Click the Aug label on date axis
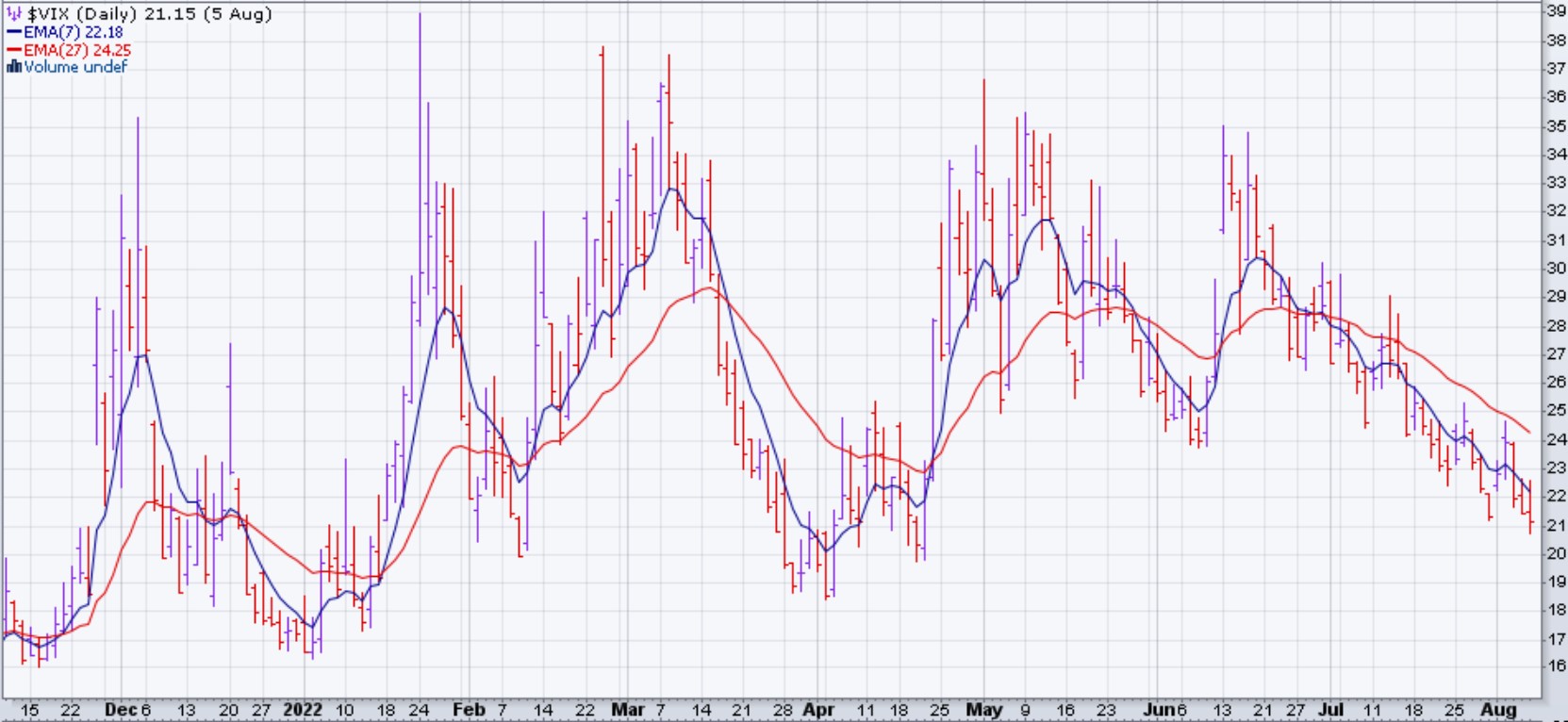Viewport: 1568px width, 722px height. tap(1498, 710)
